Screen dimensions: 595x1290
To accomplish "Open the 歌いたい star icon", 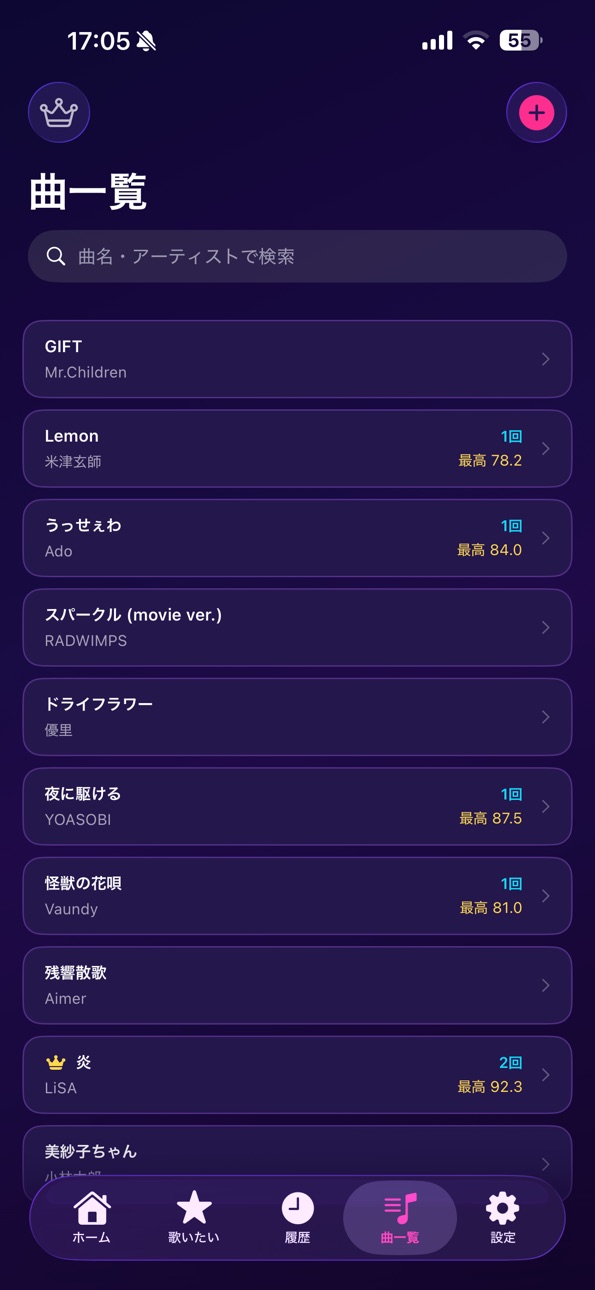I will (194, 1208).
